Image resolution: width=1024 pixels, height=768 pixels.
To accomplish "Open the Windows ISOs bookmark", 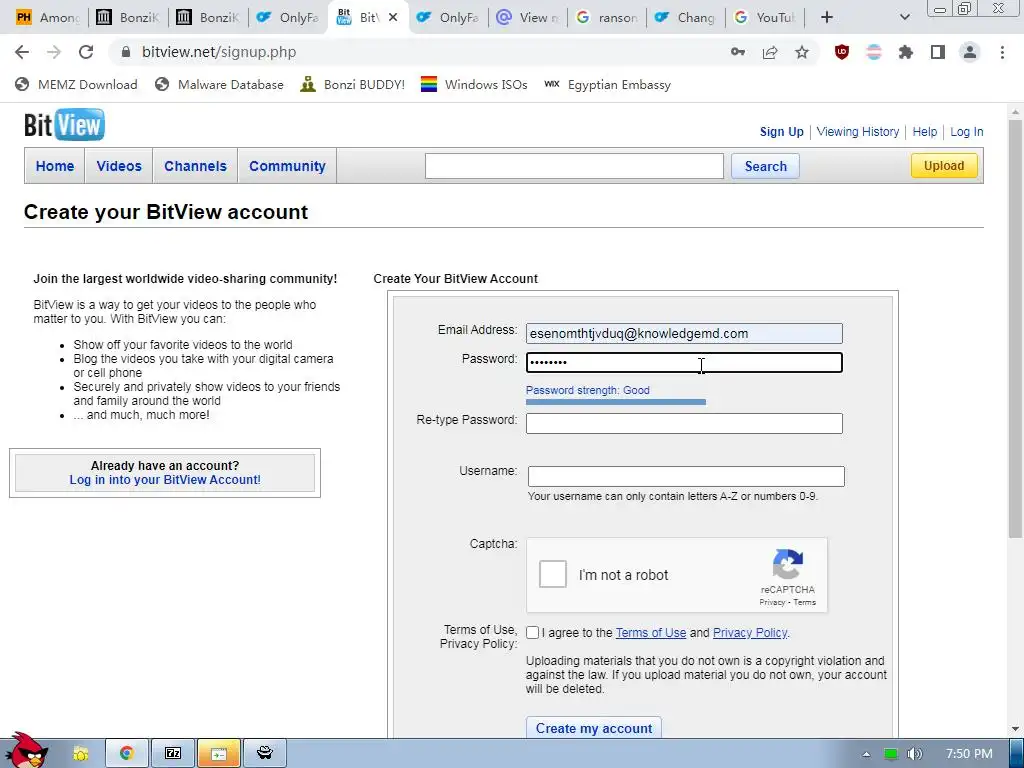I will coord(474,84).
